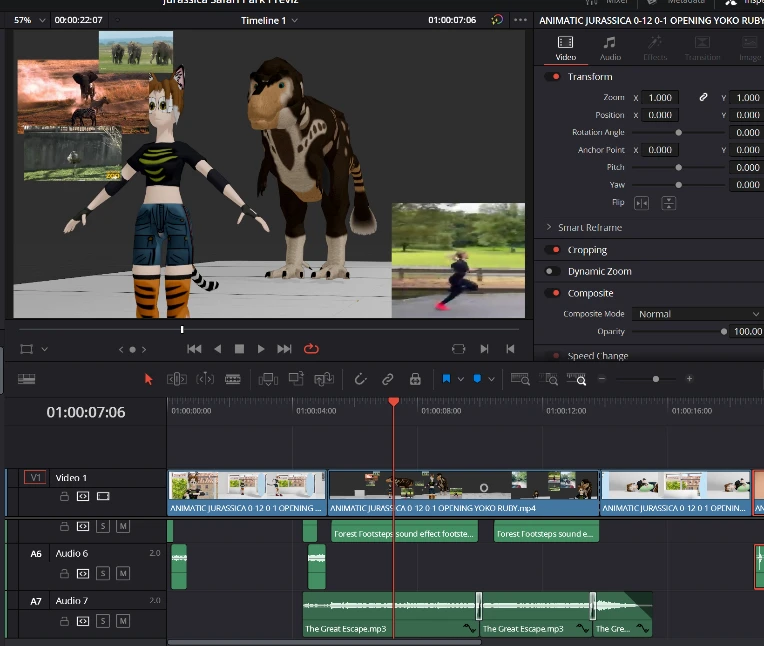Open the viewer transform overlay dropdown arrow

tap(45, 349)
